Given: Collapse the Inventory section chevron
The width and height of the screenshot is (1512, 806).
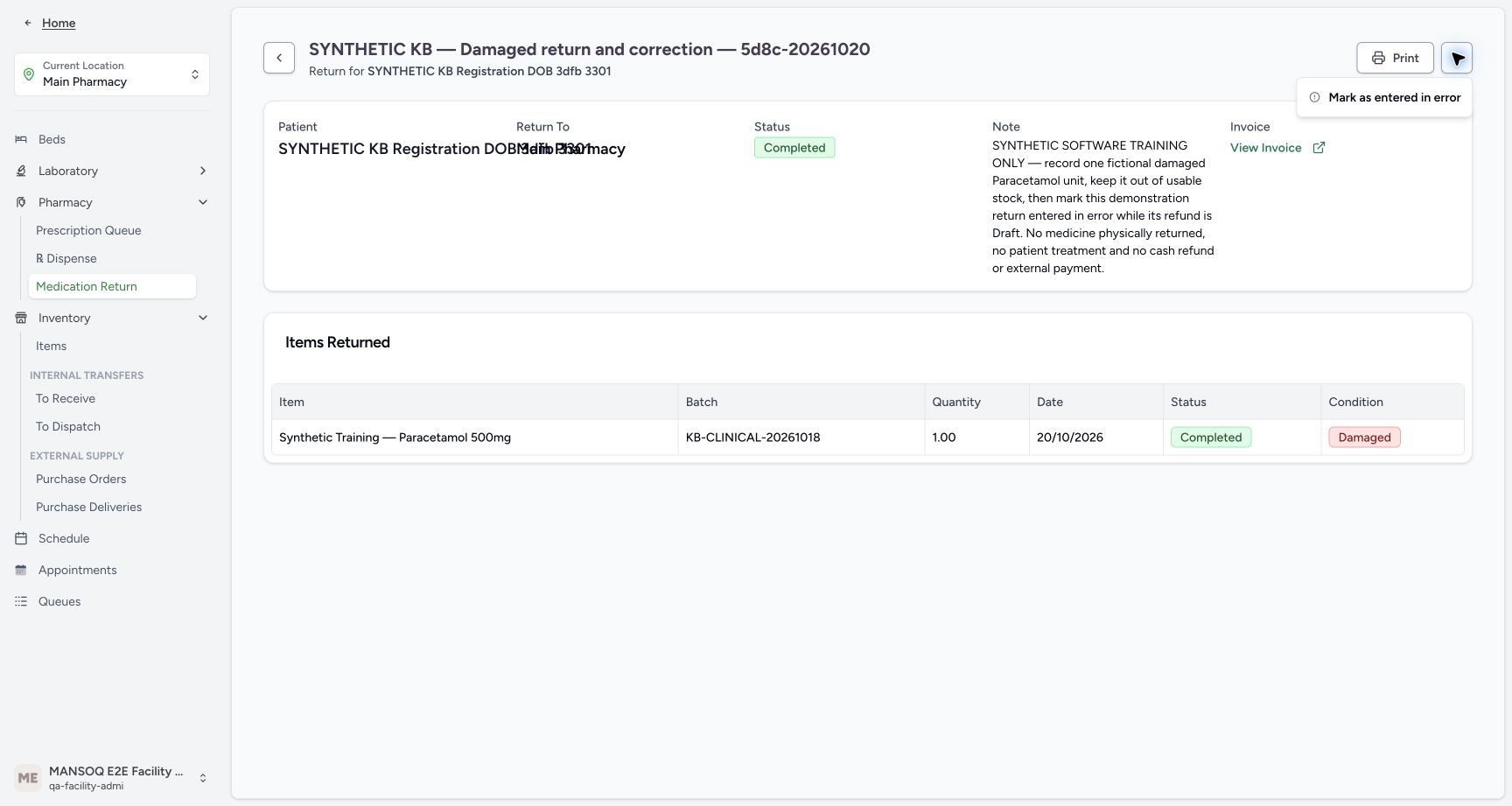Looking at the screenshot, I should [x=203, y=318].
